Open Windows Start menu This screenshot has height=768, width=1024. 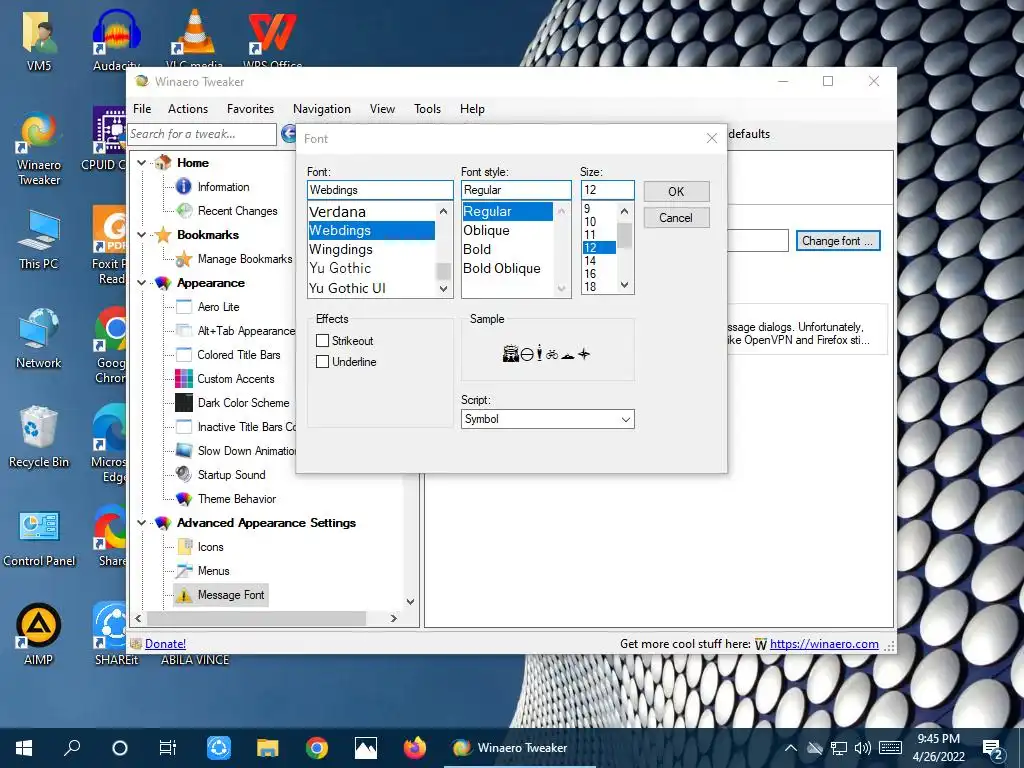pyautogui.click(x=24, y=748)
